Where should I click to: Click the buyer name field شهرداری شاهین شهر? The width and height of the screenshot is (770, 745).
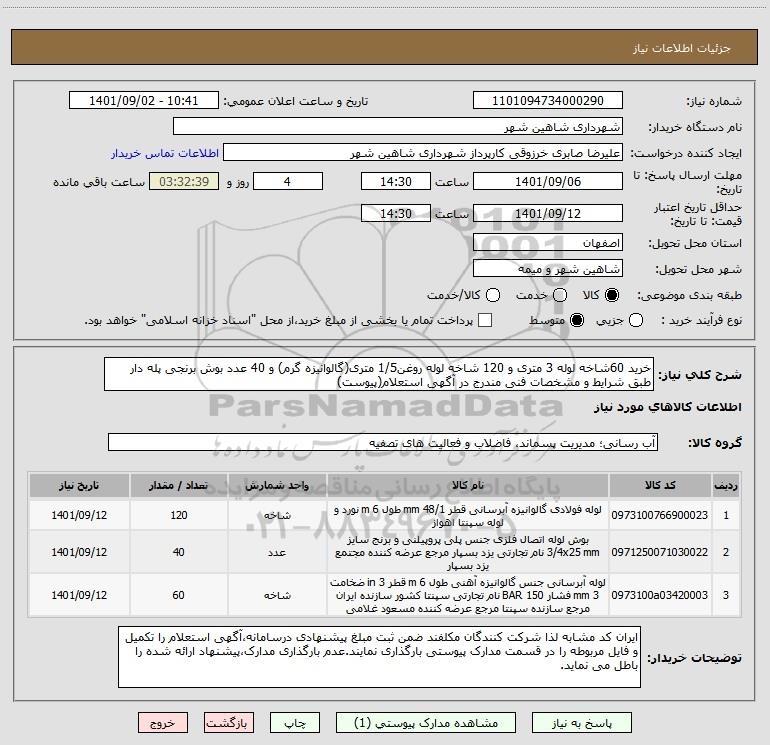pos(398,127)
